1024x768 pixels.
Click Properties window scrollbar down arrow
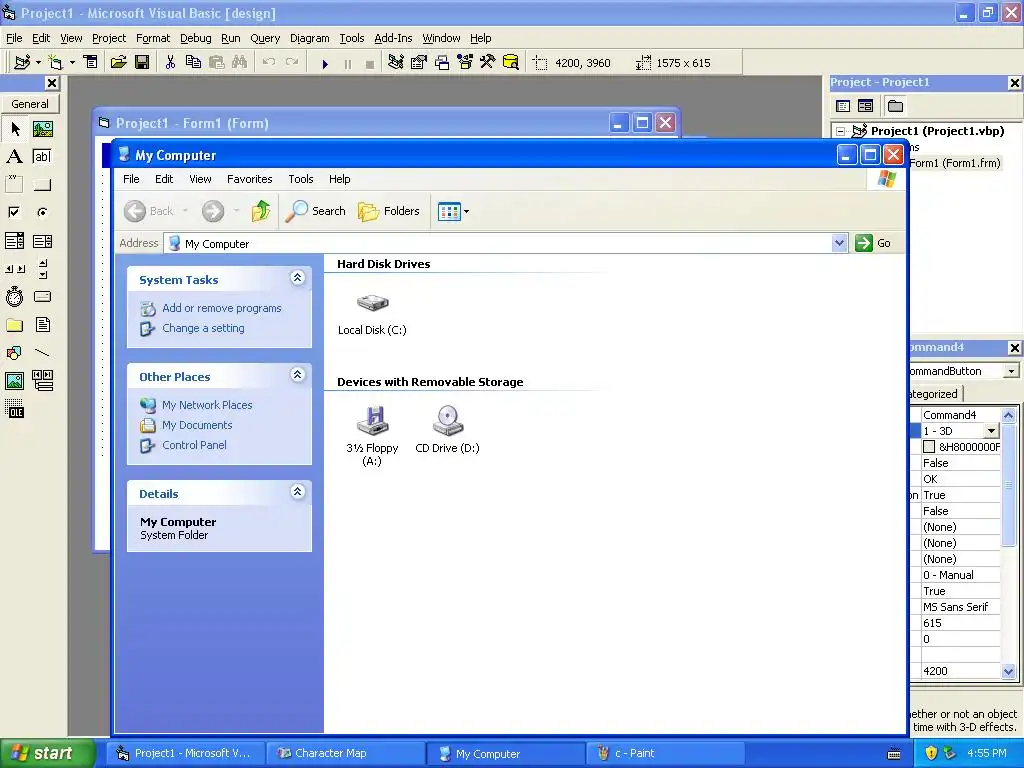1008,671
